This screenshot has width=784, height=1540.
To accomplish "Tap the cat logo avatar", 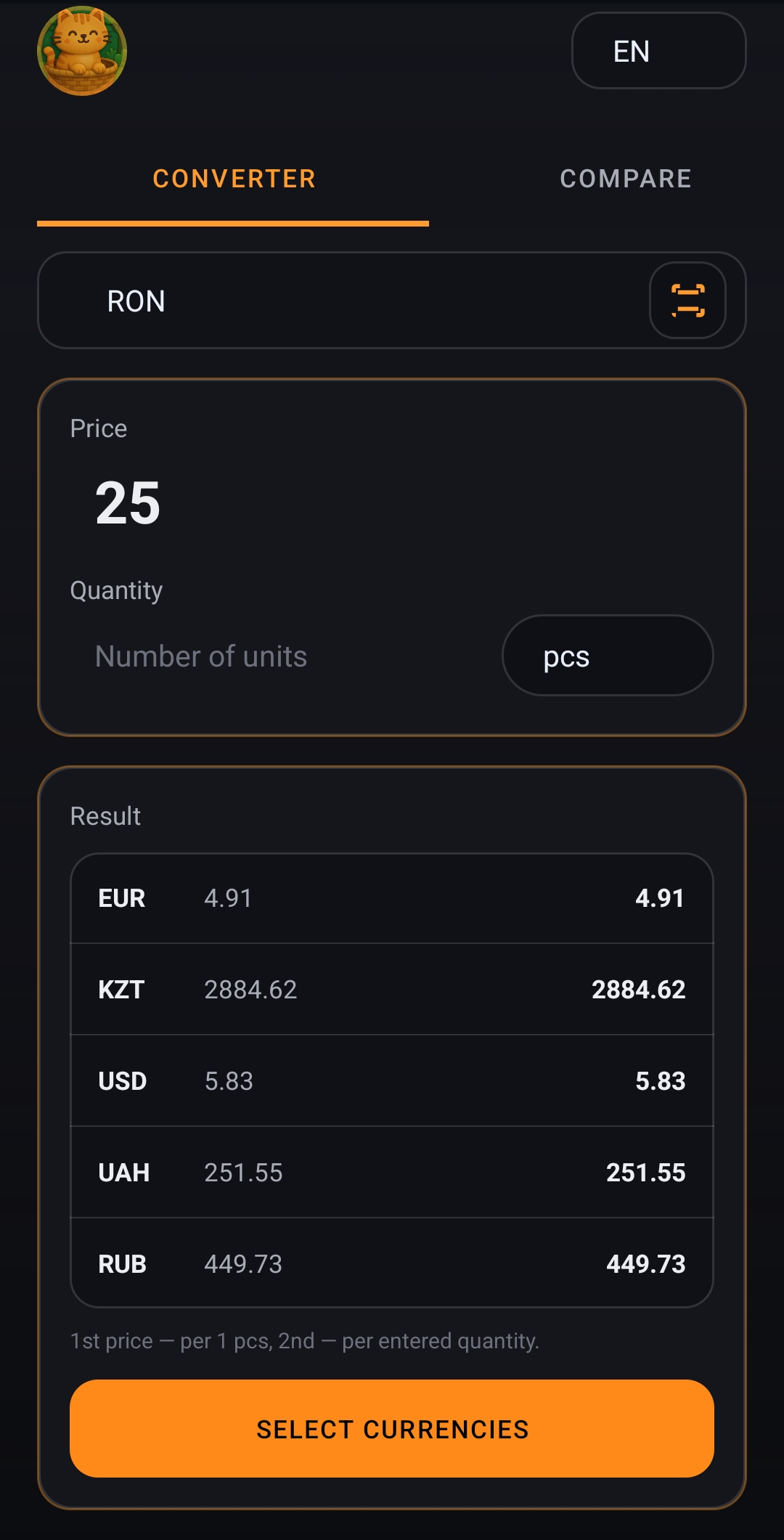I will click(x=82, y=51).
